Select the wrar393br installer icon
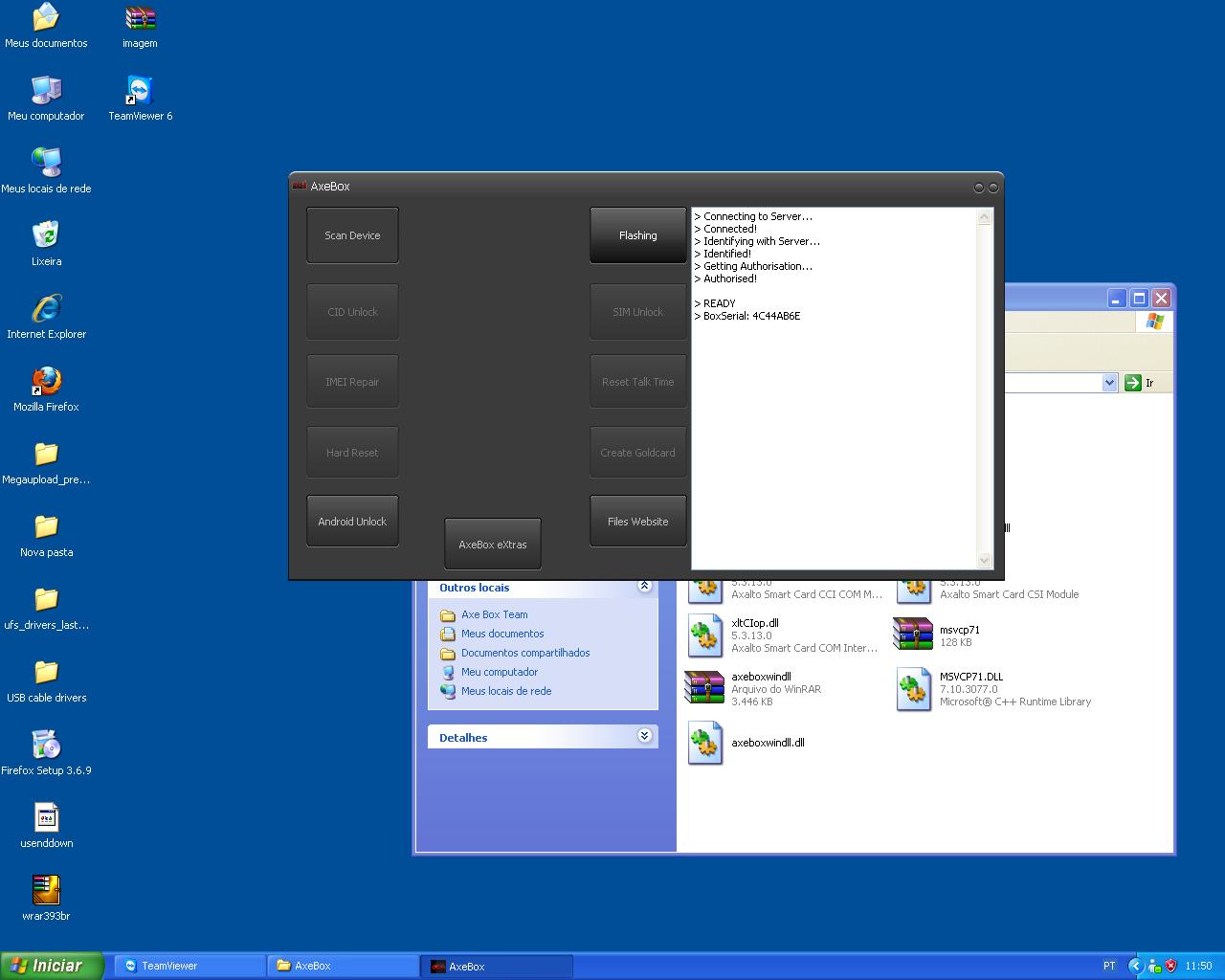This screenshot has width=1225, height=980. click(46, 891)
